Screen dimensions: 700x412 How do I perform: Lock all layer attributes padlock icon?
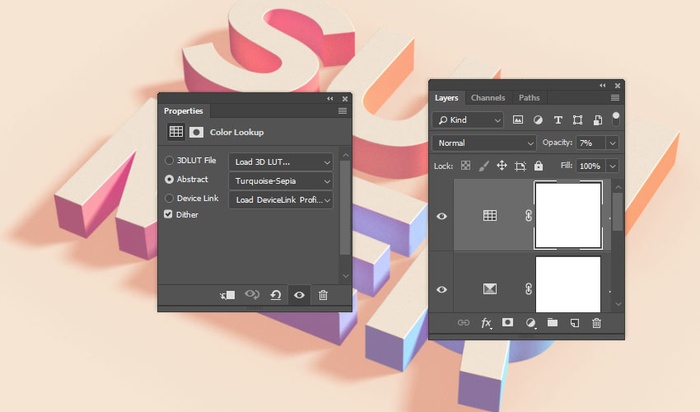pyautogui.click(x=538, y=165)
